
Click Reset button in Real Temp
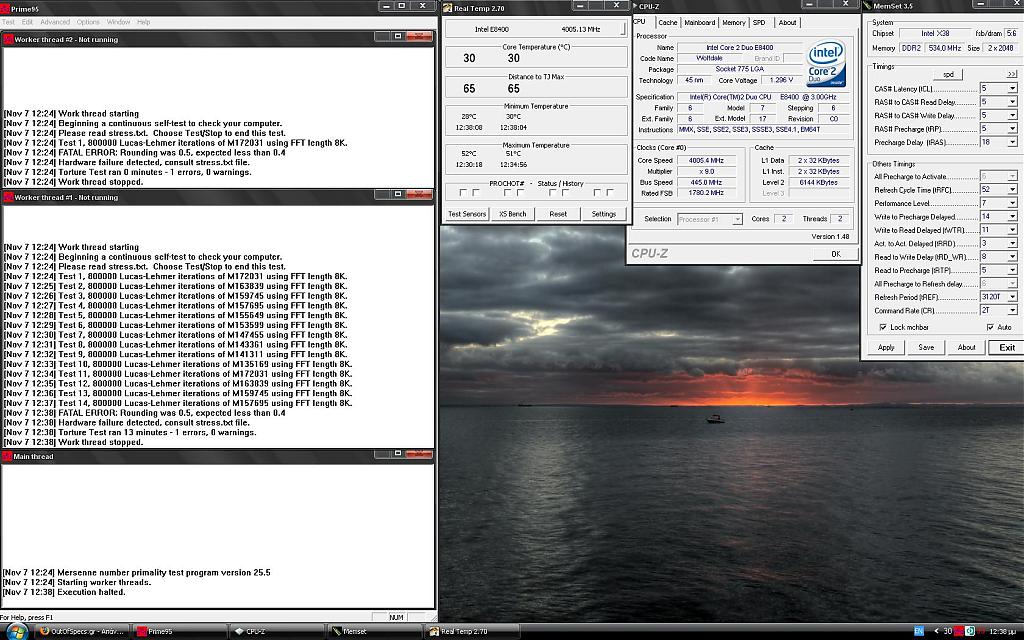[x=558, y=214]
